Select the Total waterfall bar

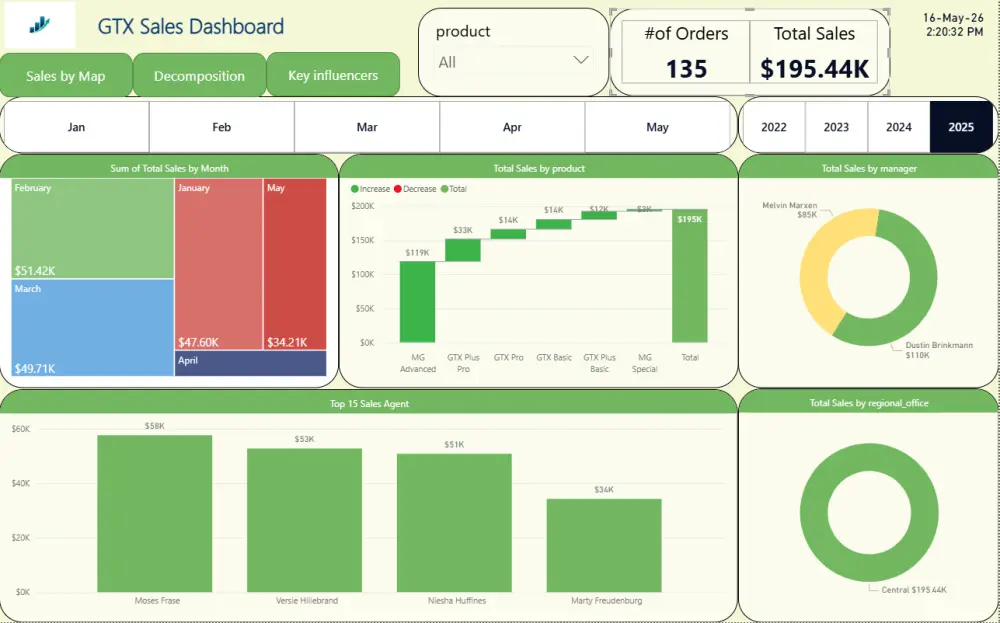click(x=689, y=276)
